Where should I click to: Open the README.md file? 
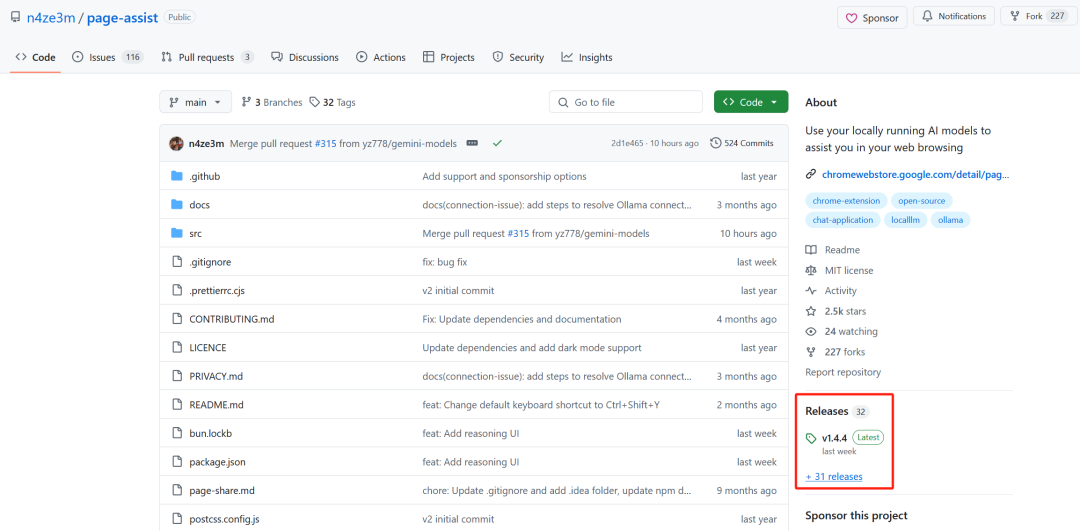pos(216,405)
